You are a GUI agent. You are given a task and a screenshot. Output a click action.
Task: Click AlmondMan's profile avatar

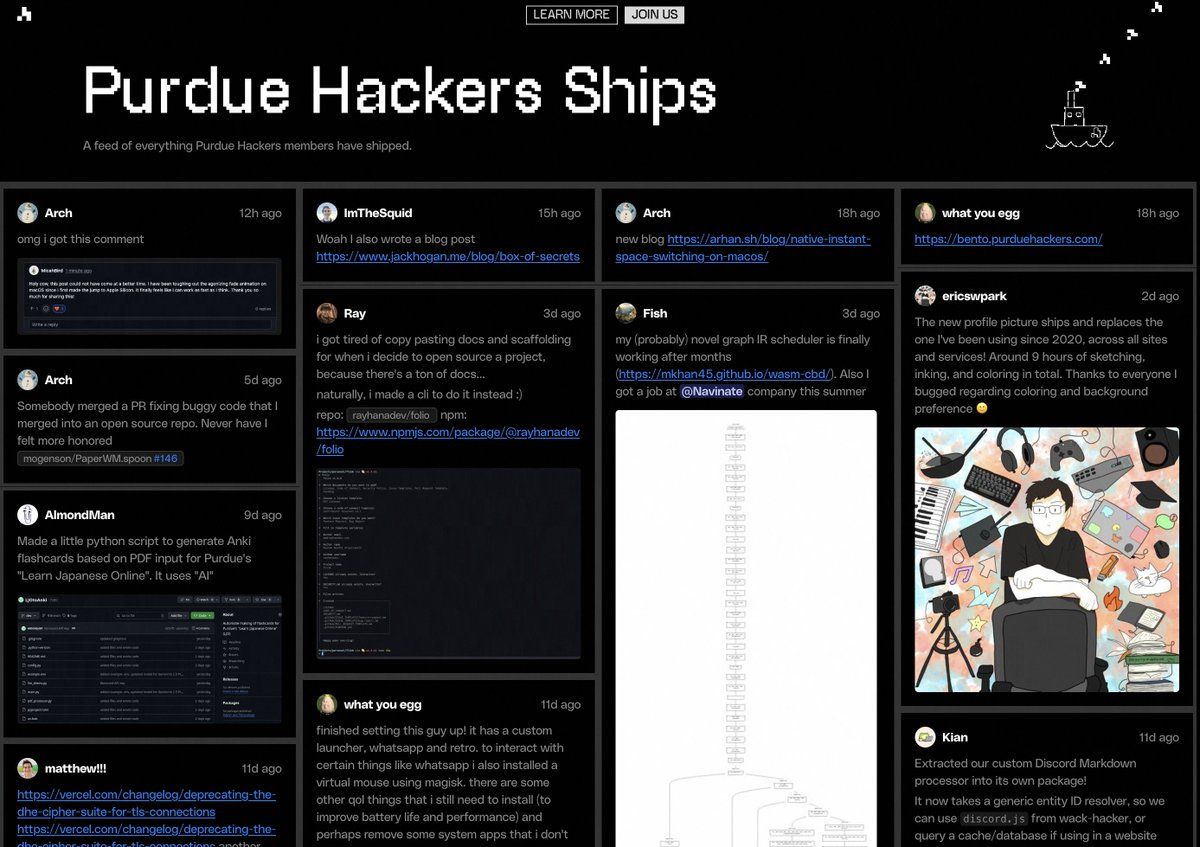pyautogui.click(x=28, y=515)
